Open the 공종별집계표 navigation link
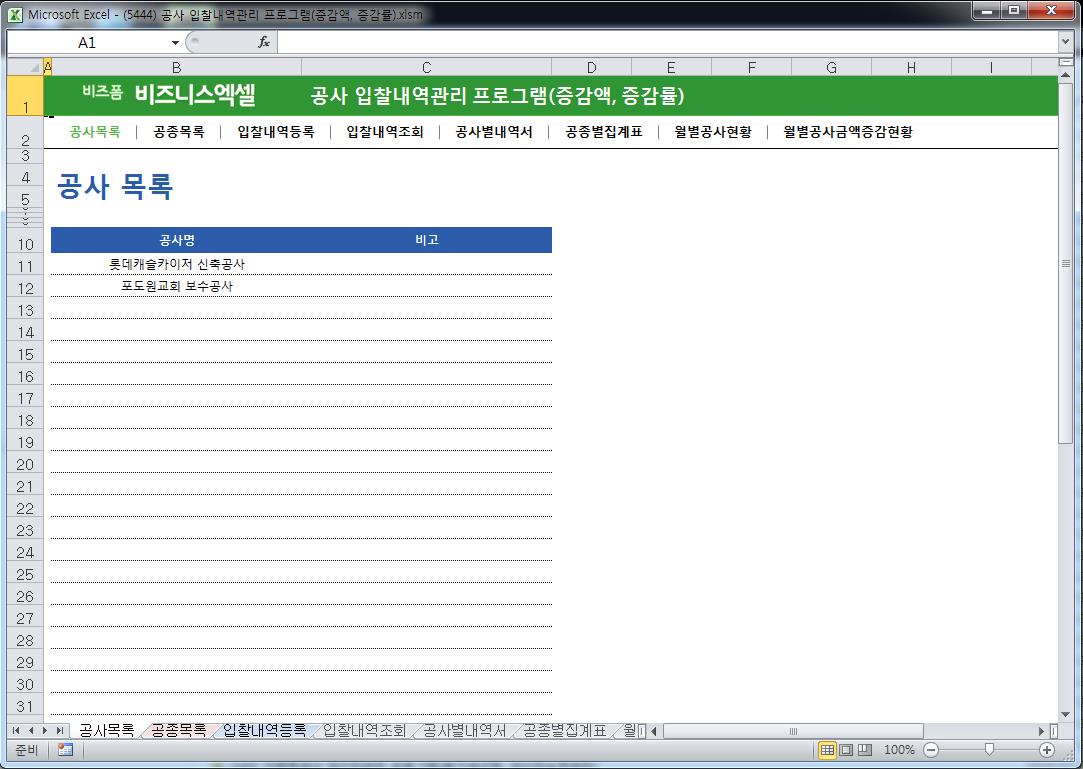 604,131
